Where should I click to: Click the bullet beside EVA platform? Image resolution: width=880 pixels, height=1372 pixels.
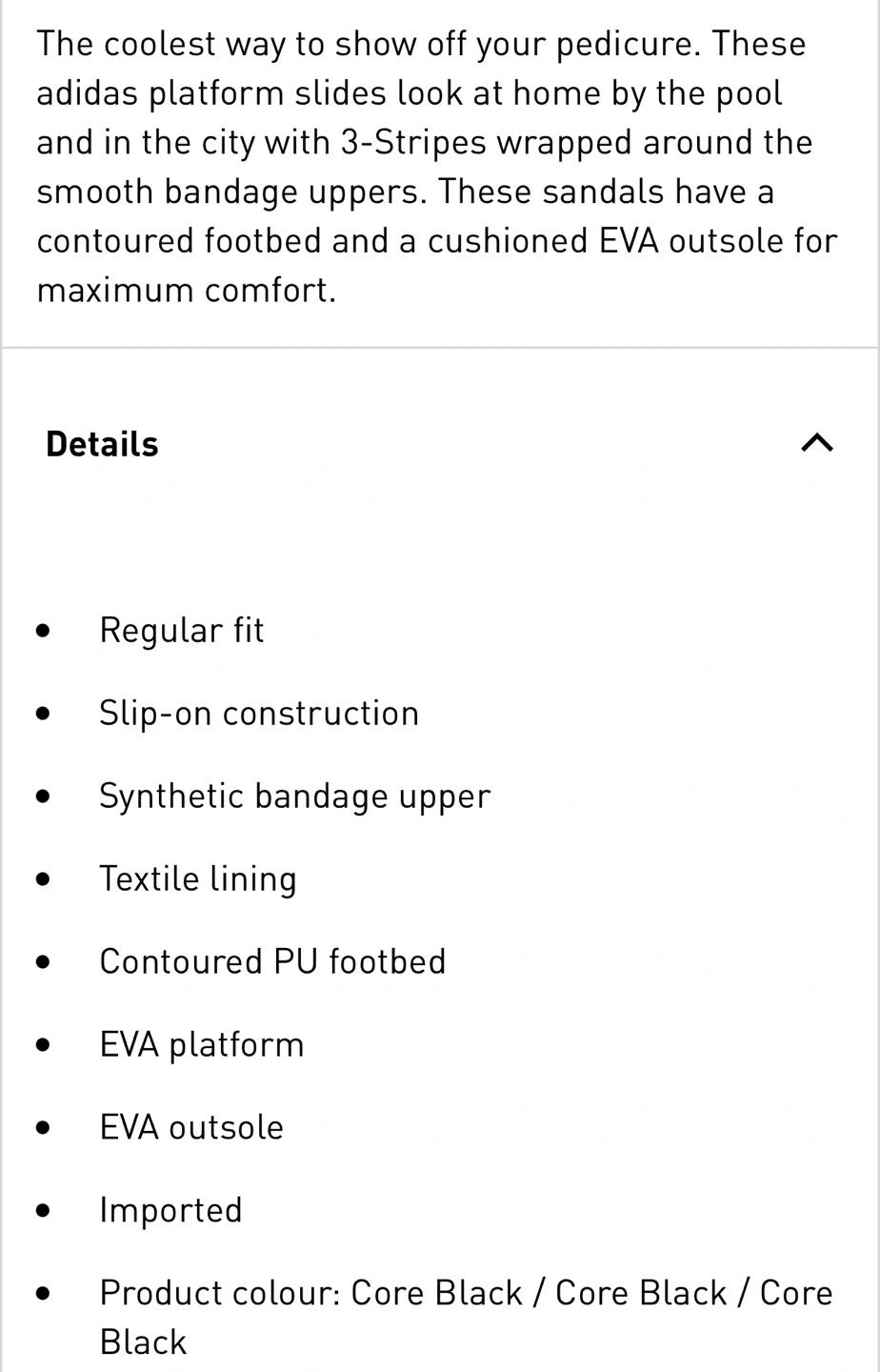(43, 1045)
